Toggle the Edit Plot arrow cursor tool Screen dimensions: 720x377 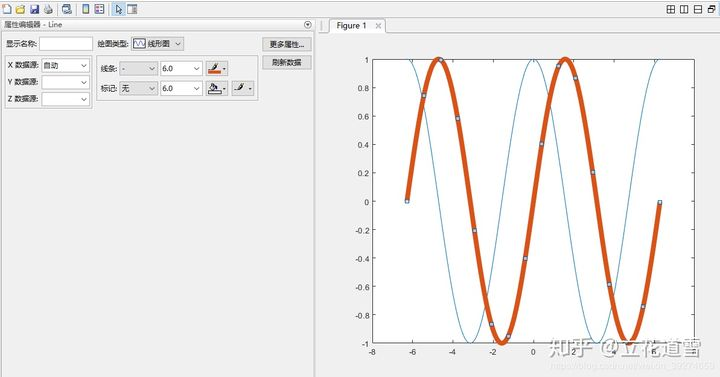[x=118, y=9]
